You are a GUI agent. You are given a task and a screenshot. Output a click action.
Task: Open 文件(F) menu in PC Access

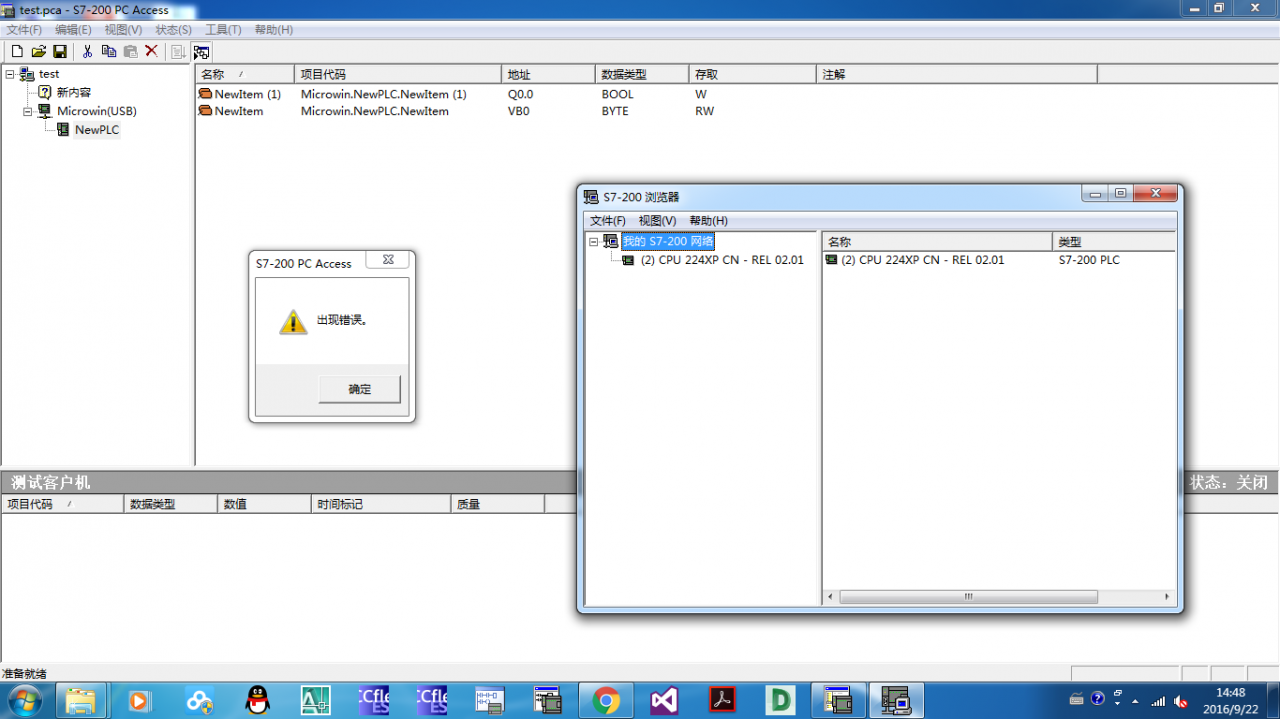click(24, 30)
